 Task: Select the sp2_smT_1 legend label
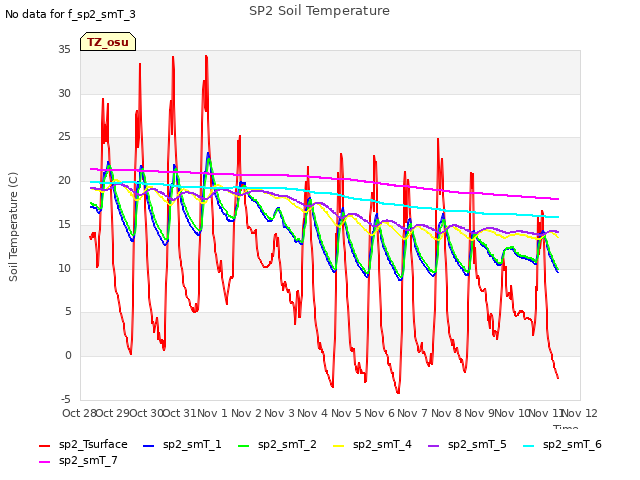pyautogui.click(x=192, y=444)
